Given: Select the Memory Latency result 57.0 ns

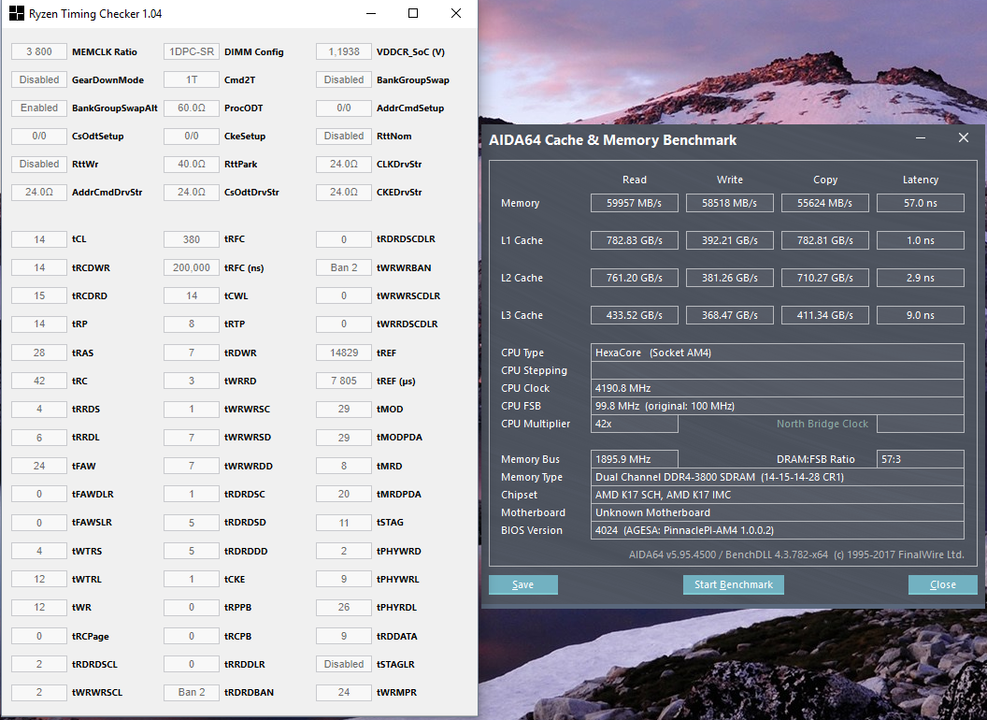Looking at the screenshot, I should point(920,203).
